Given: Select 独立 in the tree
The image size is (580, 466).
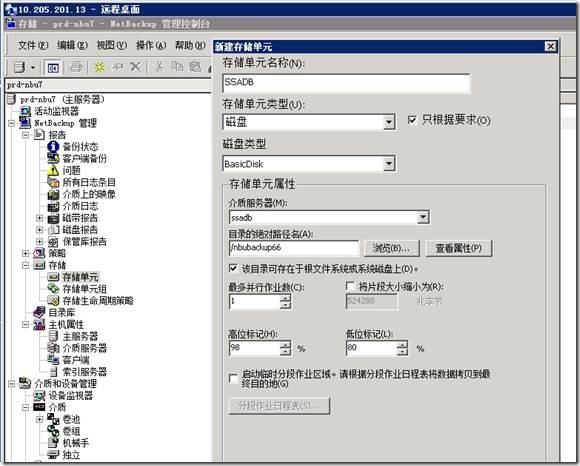Looking at the screenshot, I should coord(71,455).
